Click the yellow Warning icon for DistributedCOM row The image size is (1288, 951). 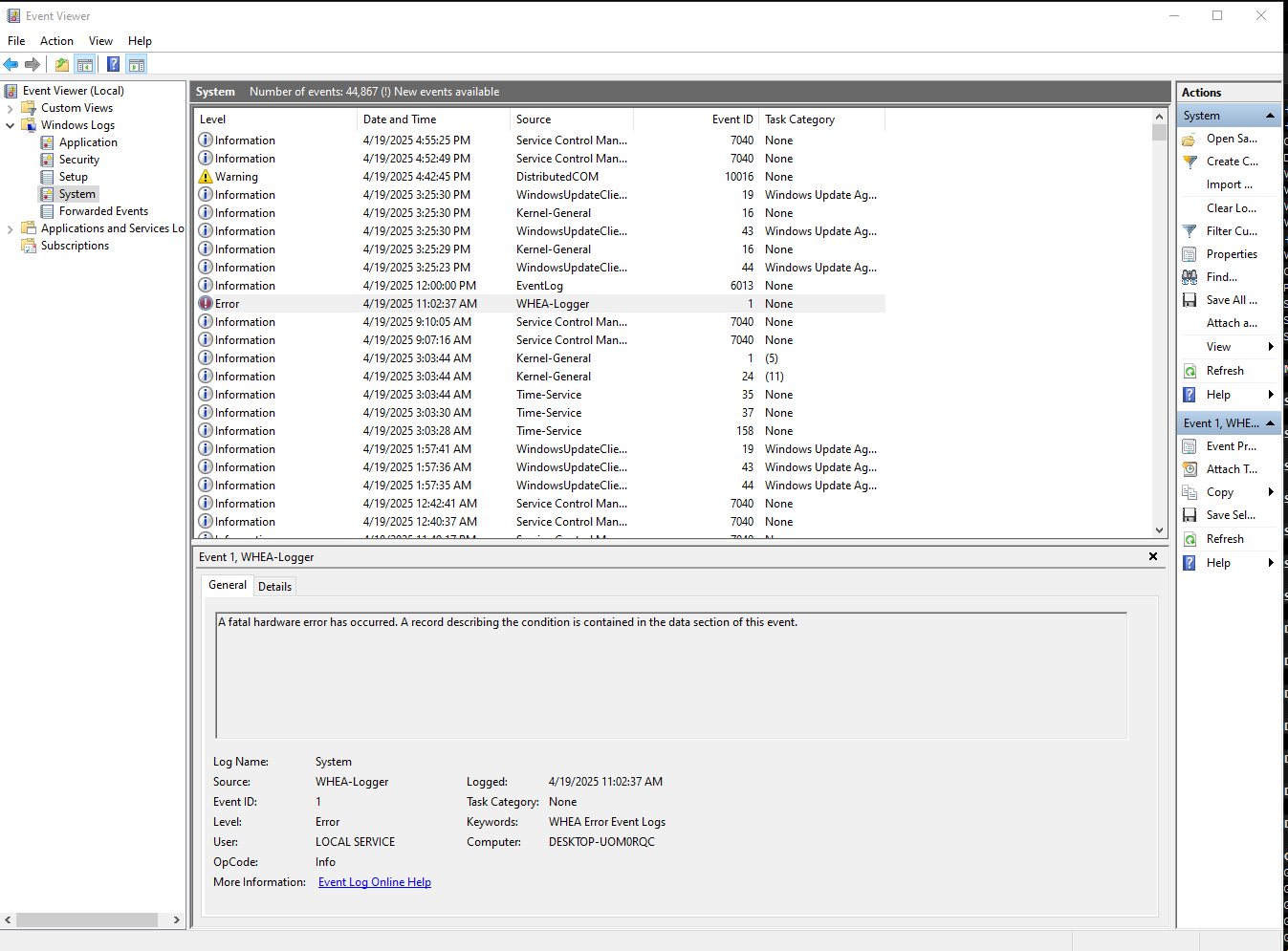click(206, 177)
